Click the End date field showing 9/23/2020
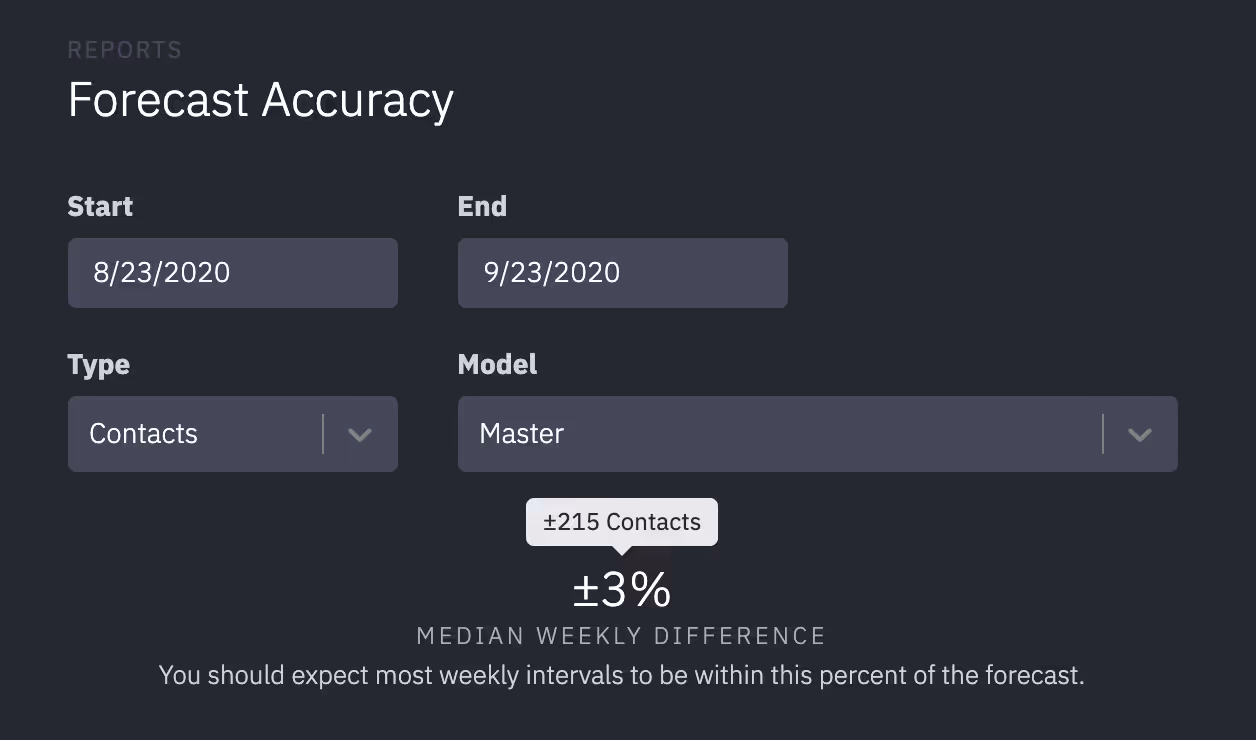The width and height of the screenshot is (1256, 740). click(x=623, y=272)
